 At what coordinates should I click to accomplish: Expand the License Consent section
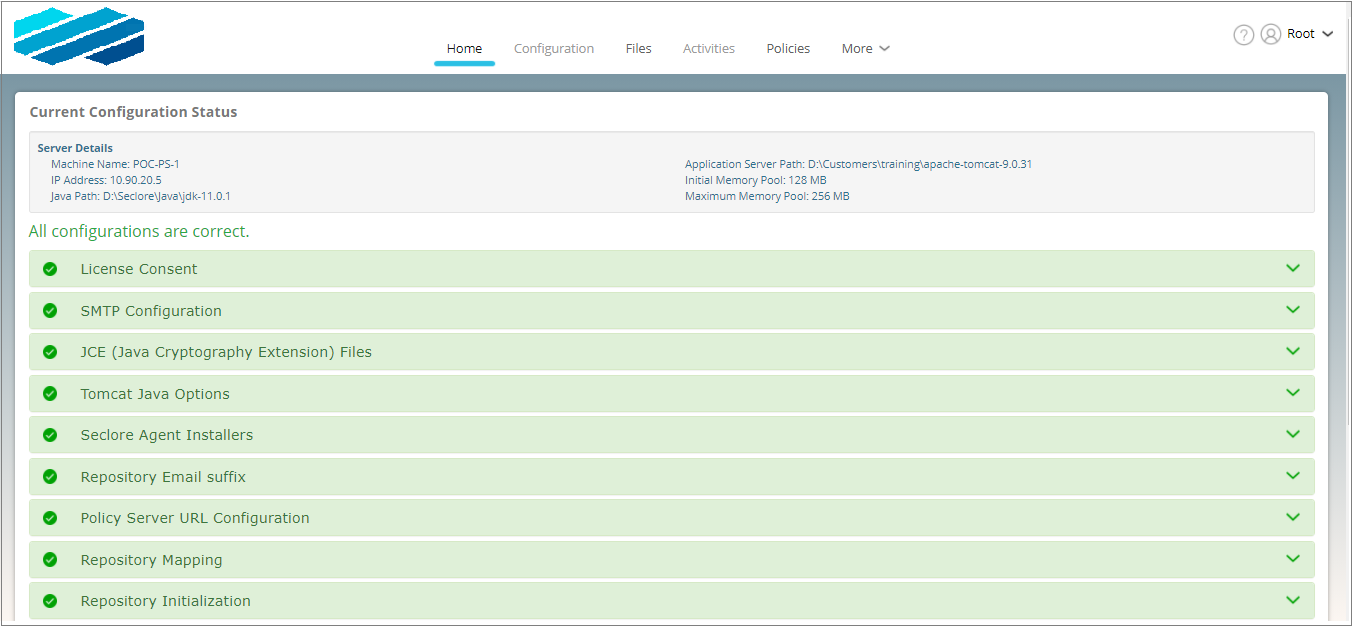pyautogui.click(x=1293, y=268)
